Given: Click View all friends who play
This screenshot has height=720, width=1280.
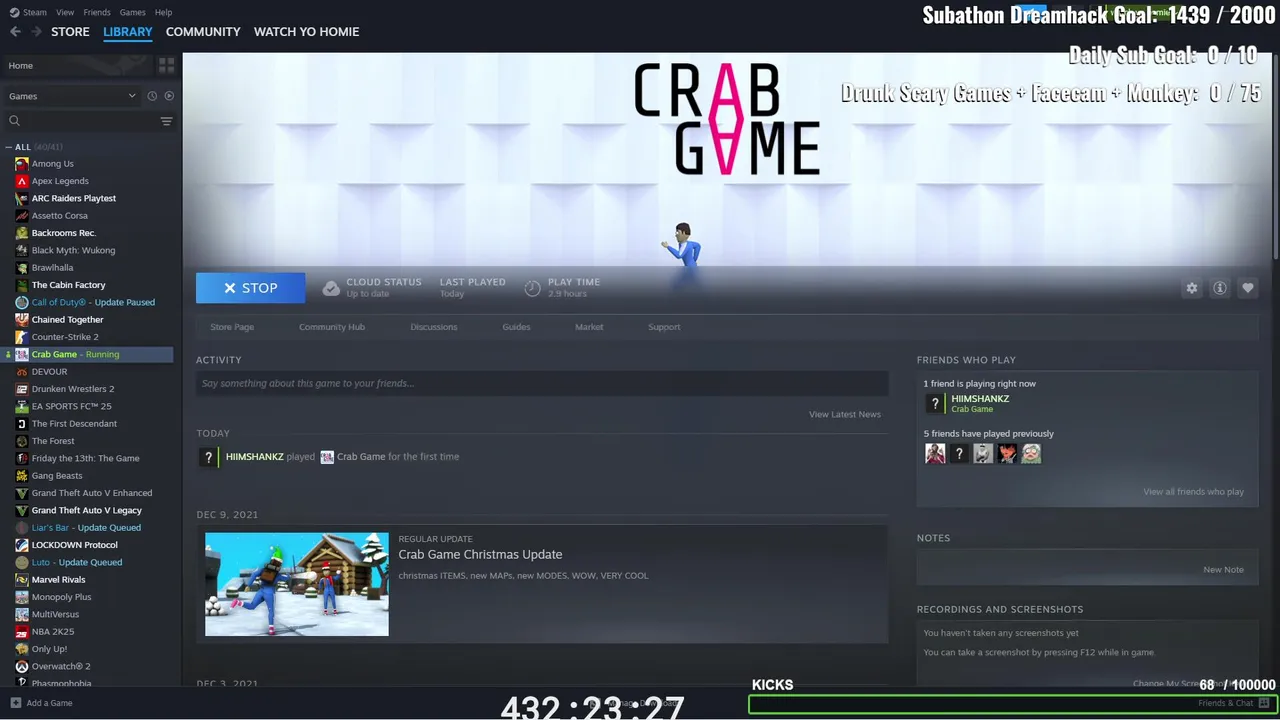Looking at the screenshot, I should pos(1194,492).
